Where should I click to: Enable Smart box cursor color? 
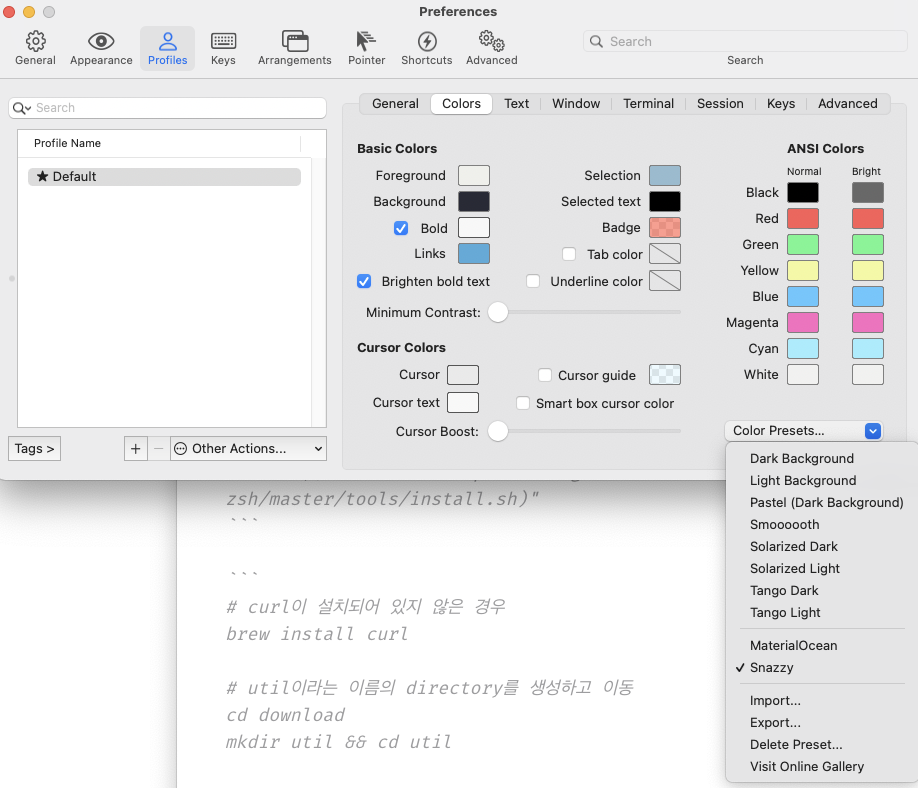[x=523, y=403]
